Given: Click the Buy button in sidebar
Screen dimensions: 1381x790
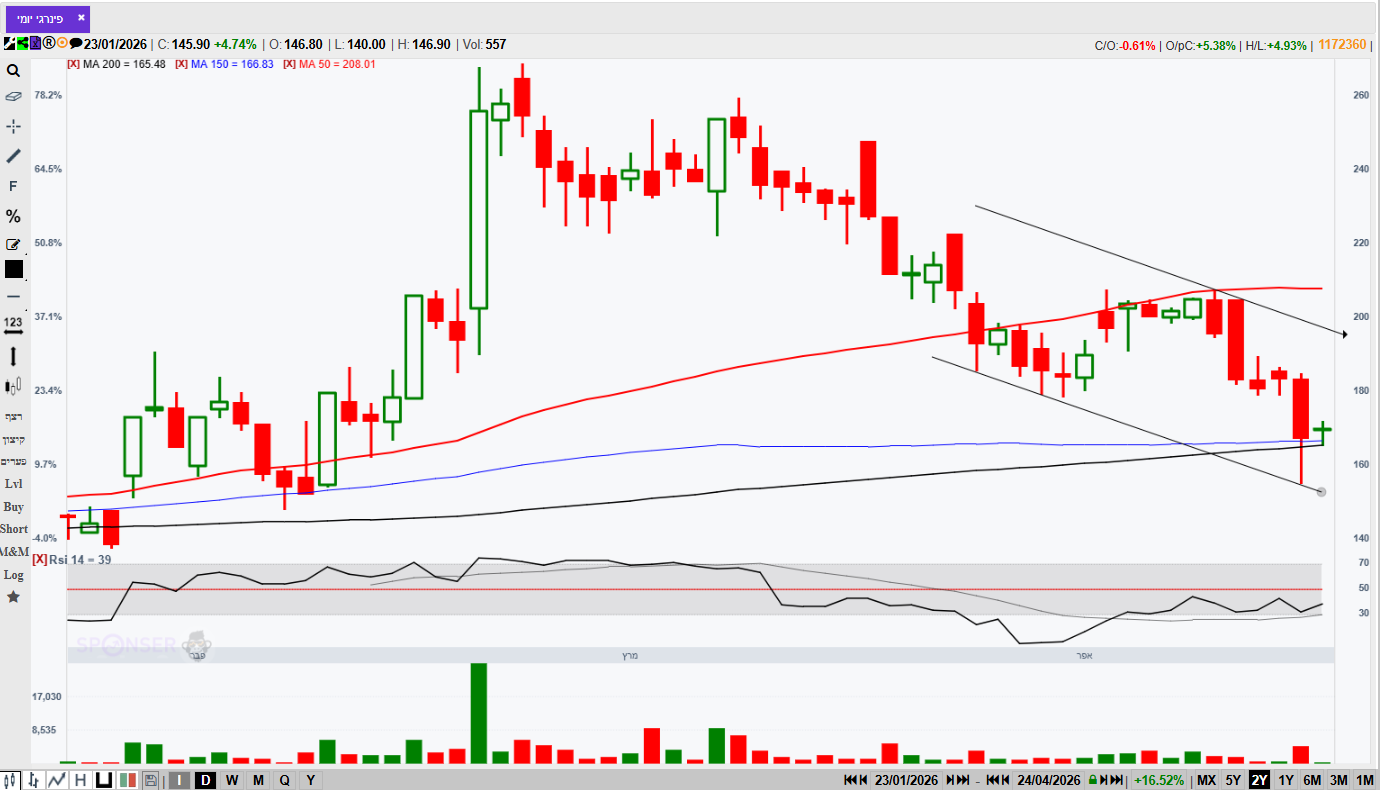Looking at the screenshot, I should (x=13, y=507).
